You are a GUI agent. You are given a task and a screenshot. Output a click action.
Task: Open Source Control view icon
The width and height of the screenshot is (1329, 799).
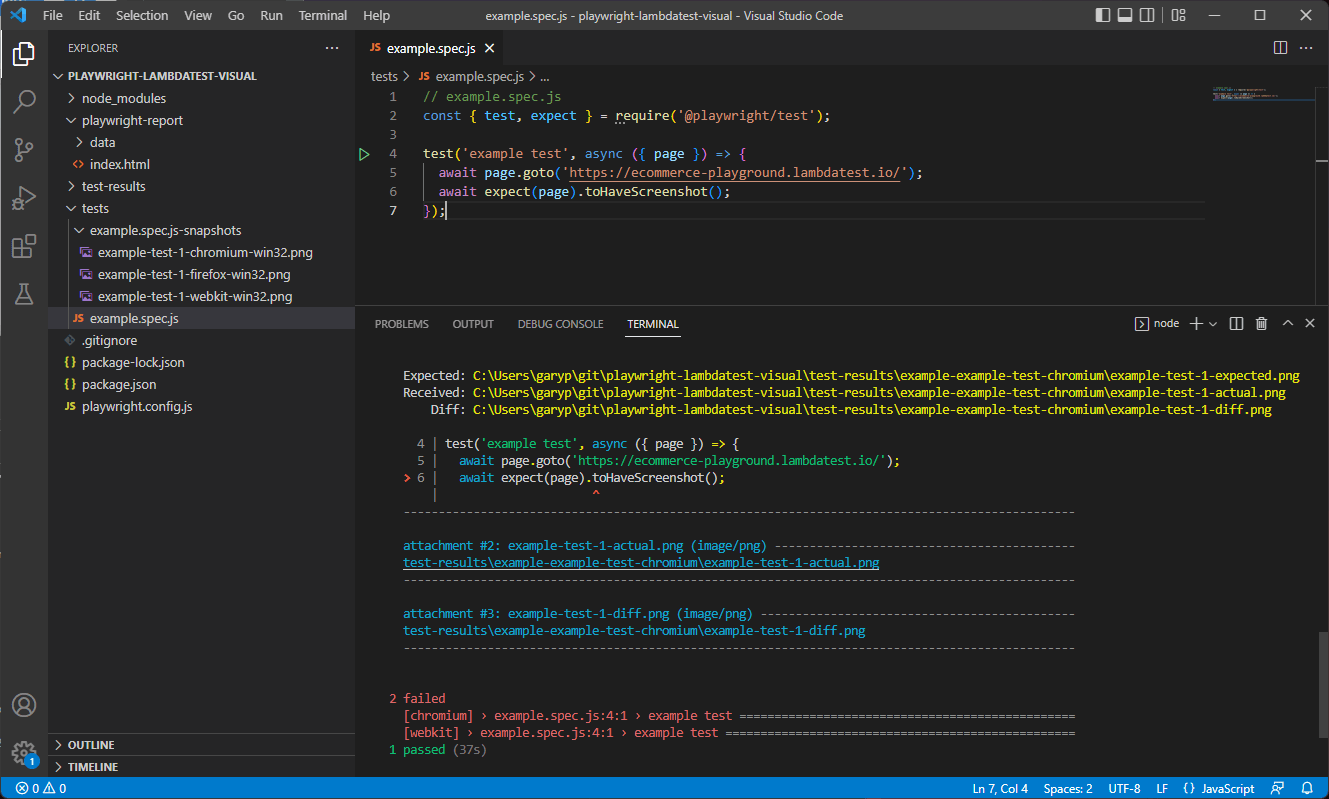point(24,150)
